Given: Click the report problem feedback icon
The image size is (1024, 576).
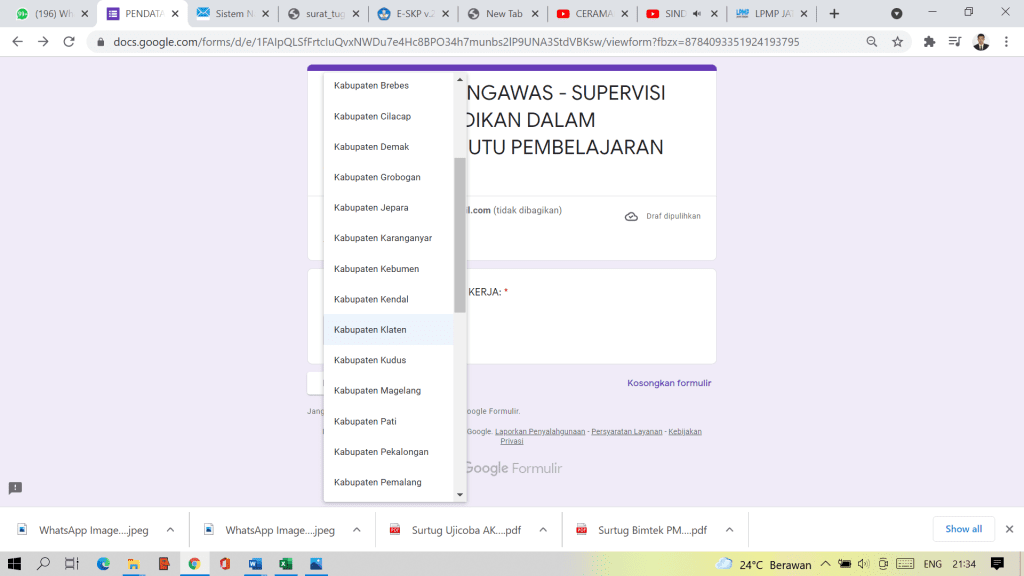Looking at the screenshot, I should 15,488.
